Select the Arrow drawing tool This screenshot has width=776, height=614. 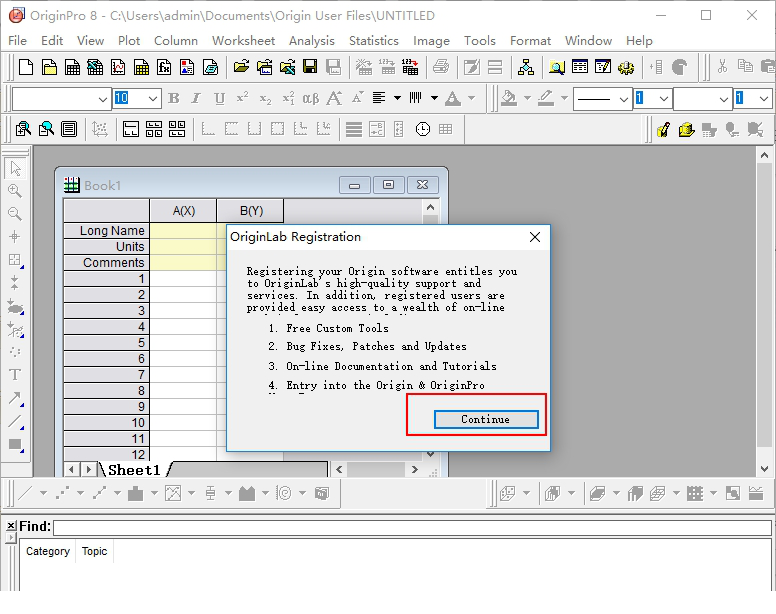15,398
